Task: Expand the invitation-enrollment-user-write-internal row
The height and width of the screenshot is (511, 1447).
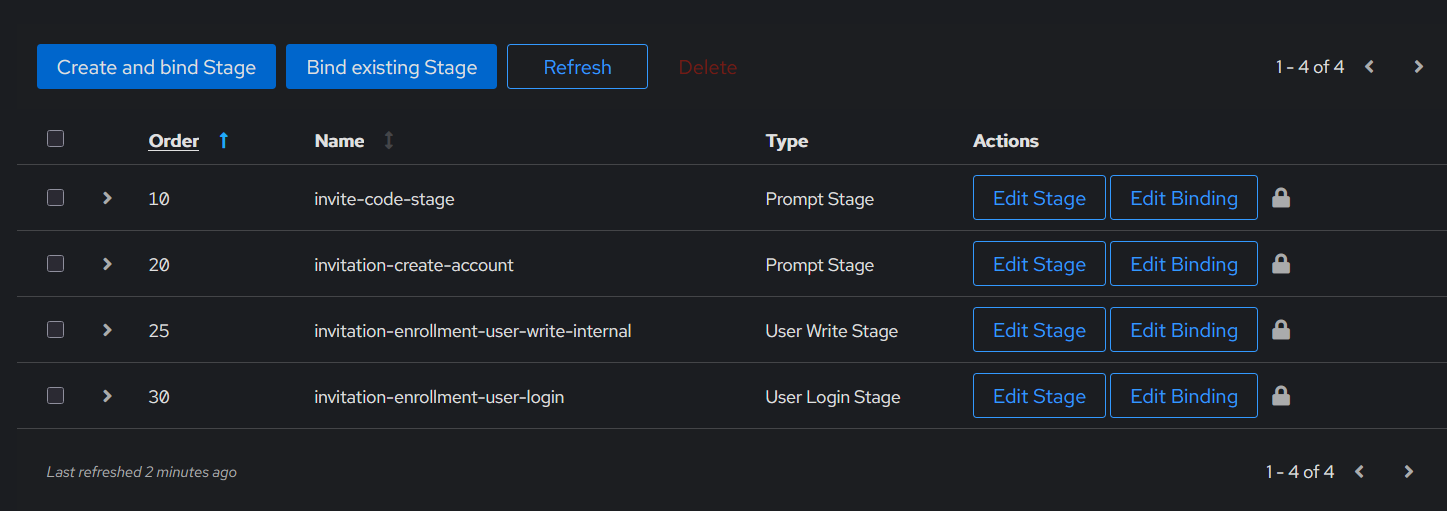Action: 107,330
